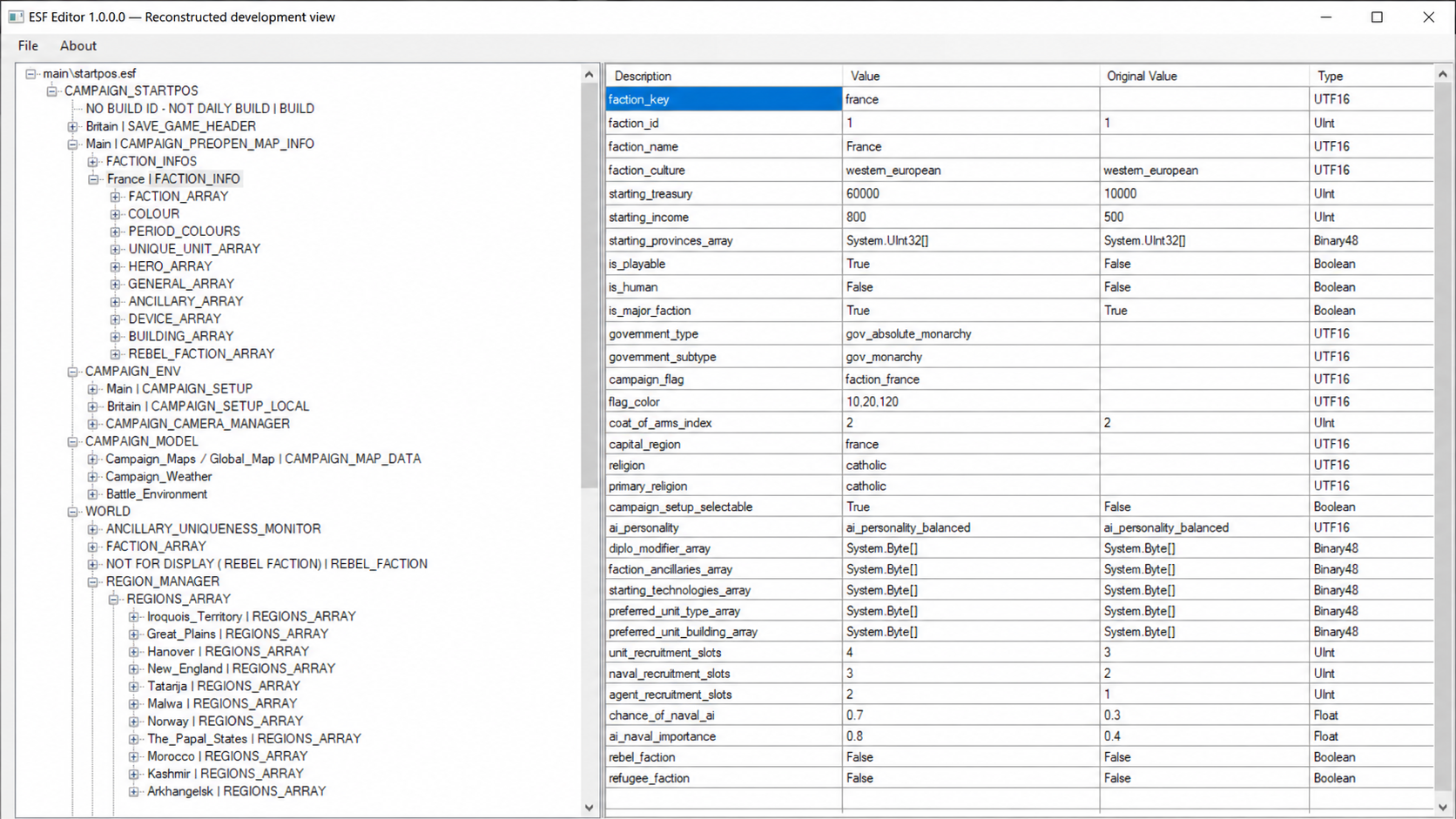Sort by the Description column header
Viewport: 1456px width, 819px height.
pyautogui.click(x=724, y=76)
